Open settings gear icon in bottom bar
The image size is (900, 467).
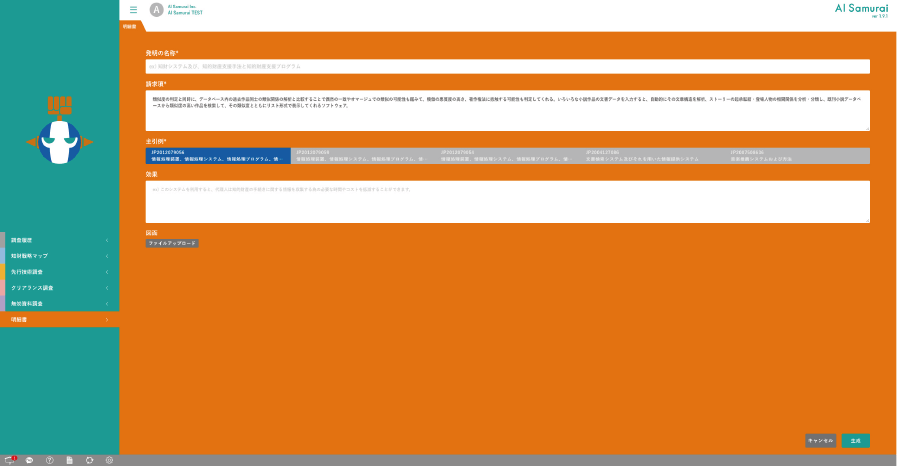click(x=109, y=460)
